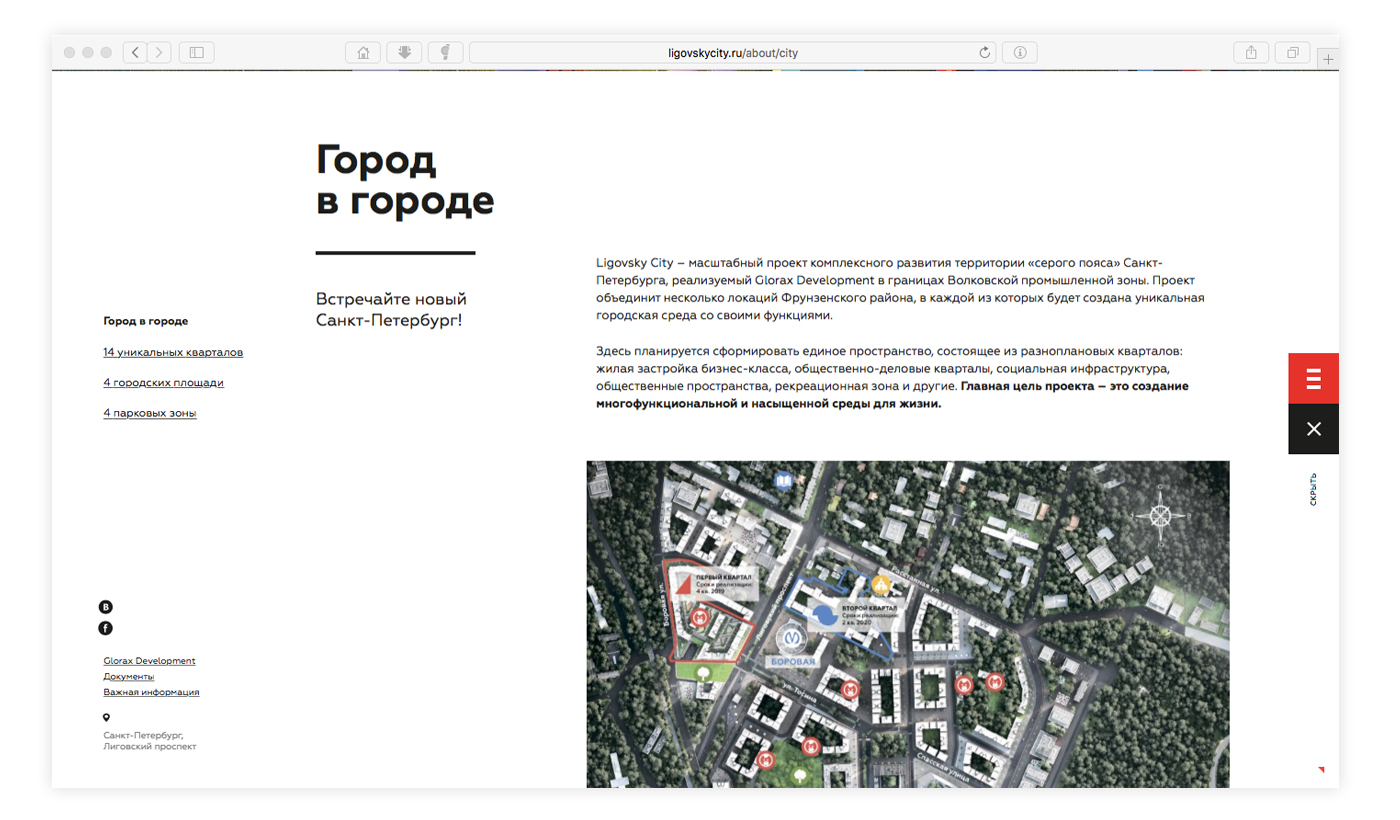Click the Город в городе page heading
The width and height of the screenshot is (1400, 820).
(405, 180)
